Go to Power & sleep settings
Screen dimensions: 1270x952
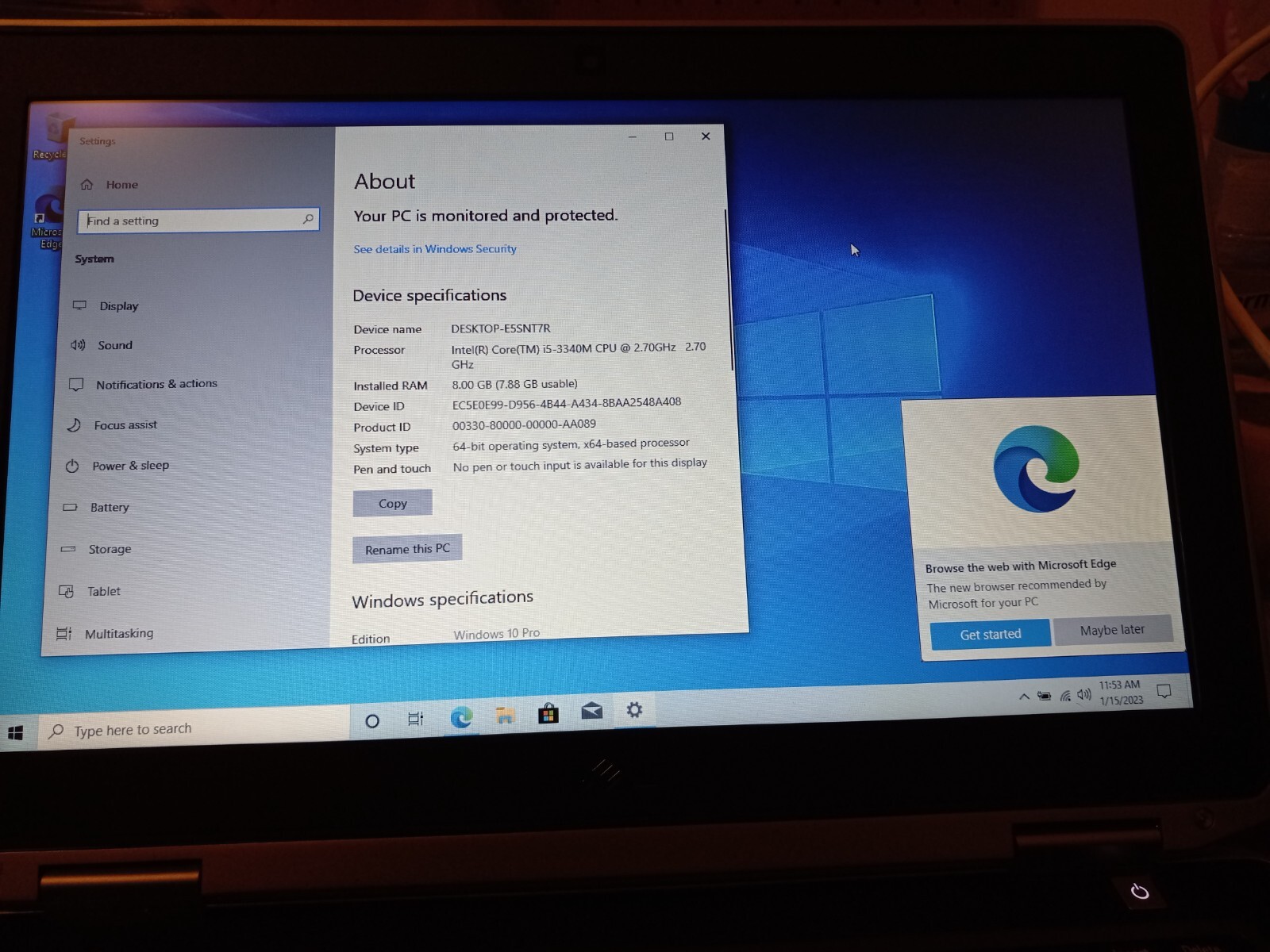pyautogui.click(x=130, y=466)
